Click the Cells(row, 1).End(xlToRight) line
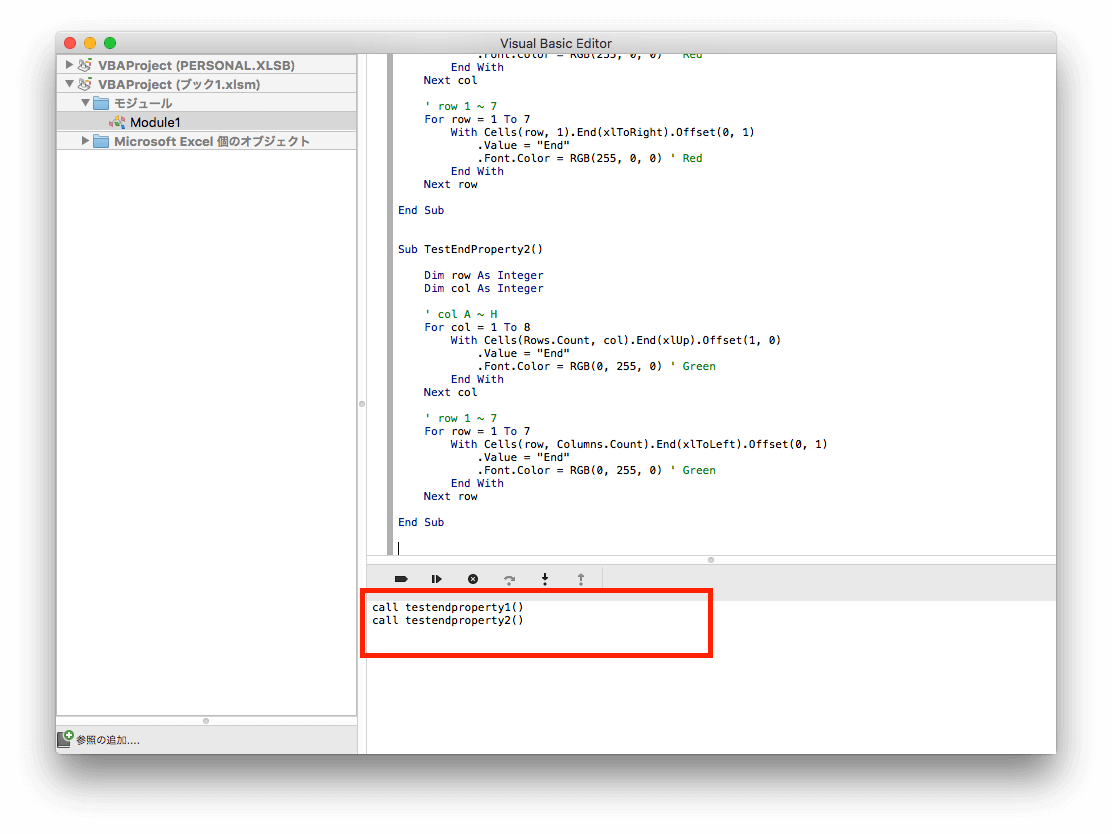The image size is (1112, 834). 602,133
